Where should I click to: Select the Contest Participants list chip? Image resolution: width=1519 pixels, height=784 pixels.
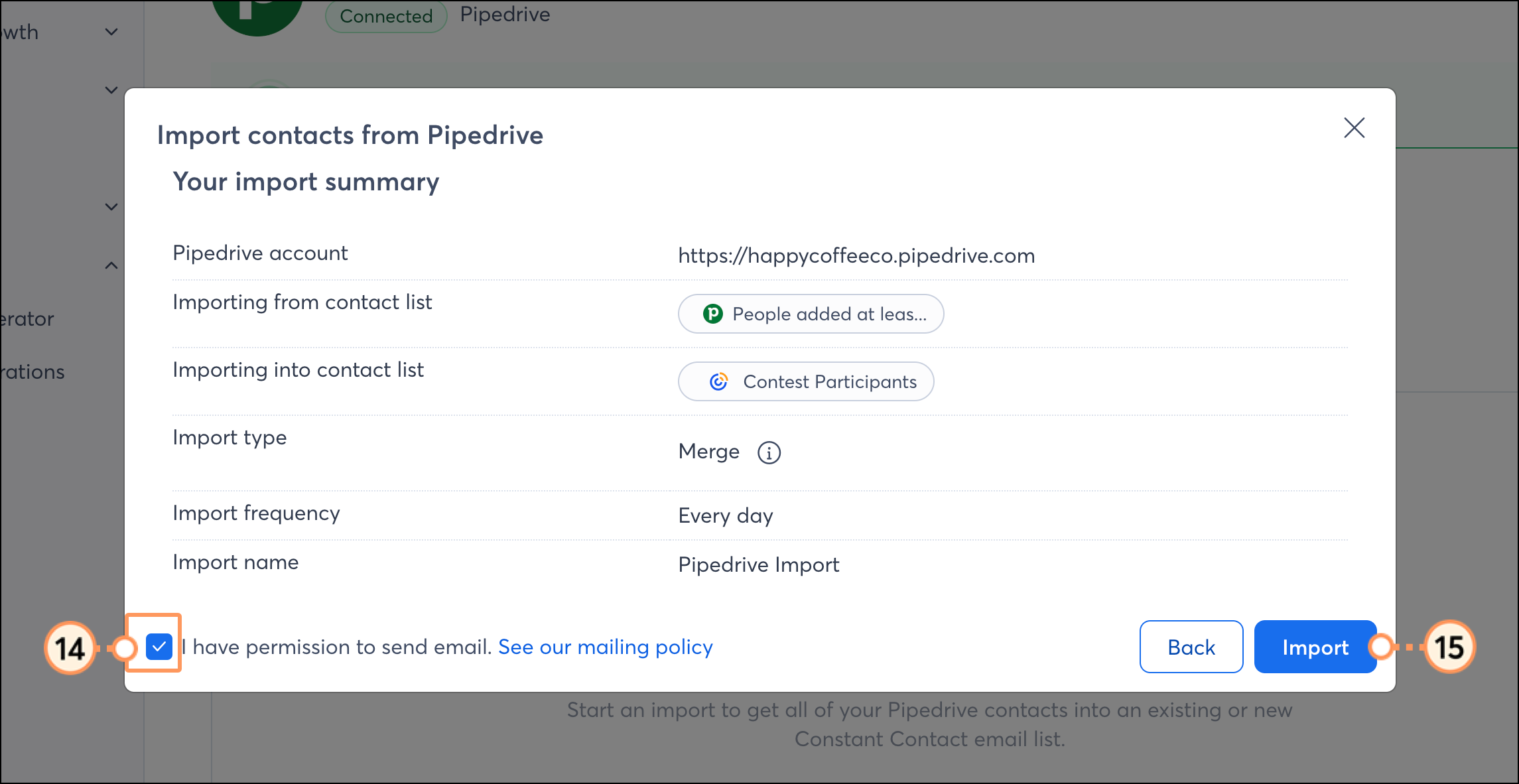[806, 381]
